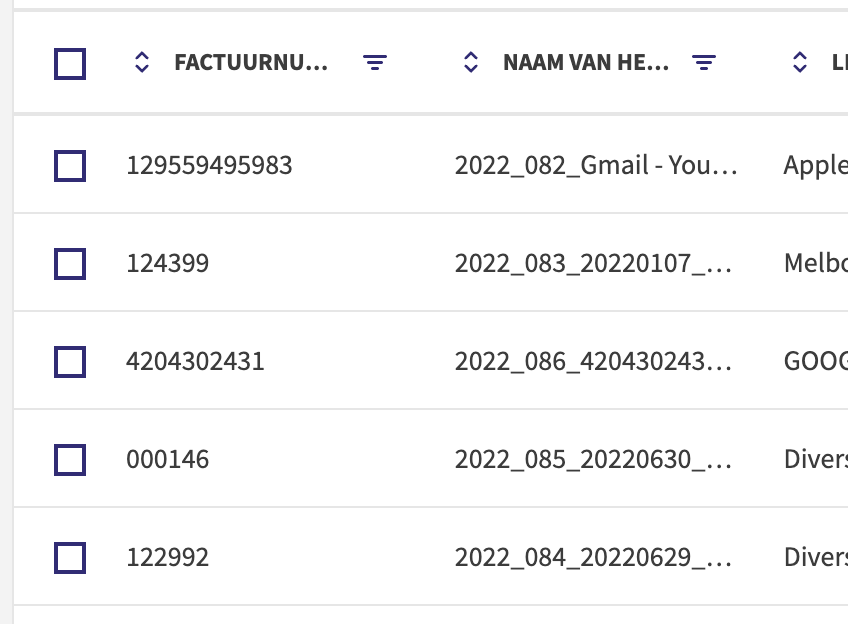
Task: Open file 2022_085_20220630_...
Action: tap(593, 460)
